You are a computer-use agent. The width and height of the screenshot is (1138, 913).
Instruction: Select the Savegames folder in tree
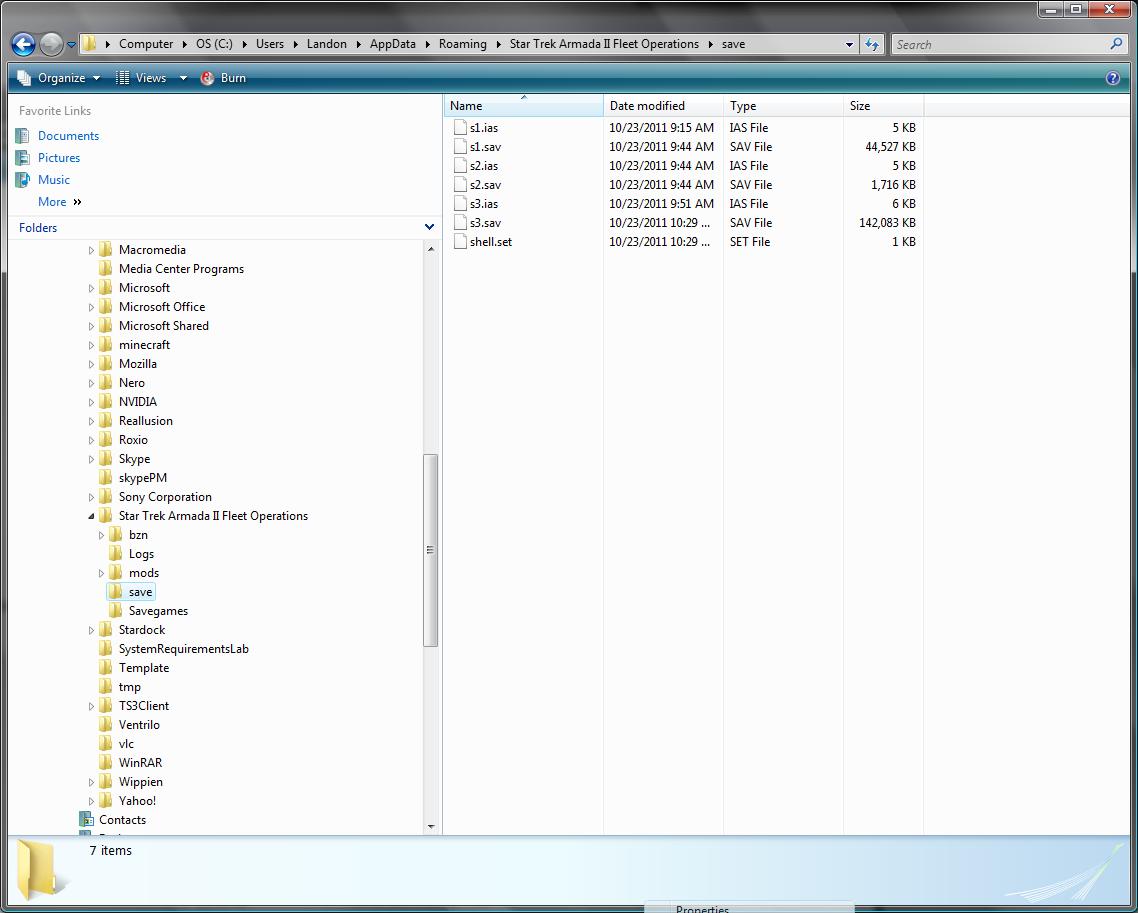click(x=158, y=611)
